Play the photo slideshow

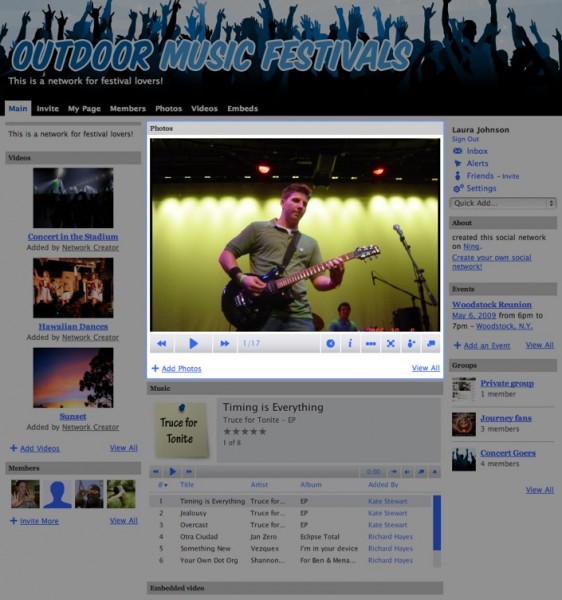[193, 343]
